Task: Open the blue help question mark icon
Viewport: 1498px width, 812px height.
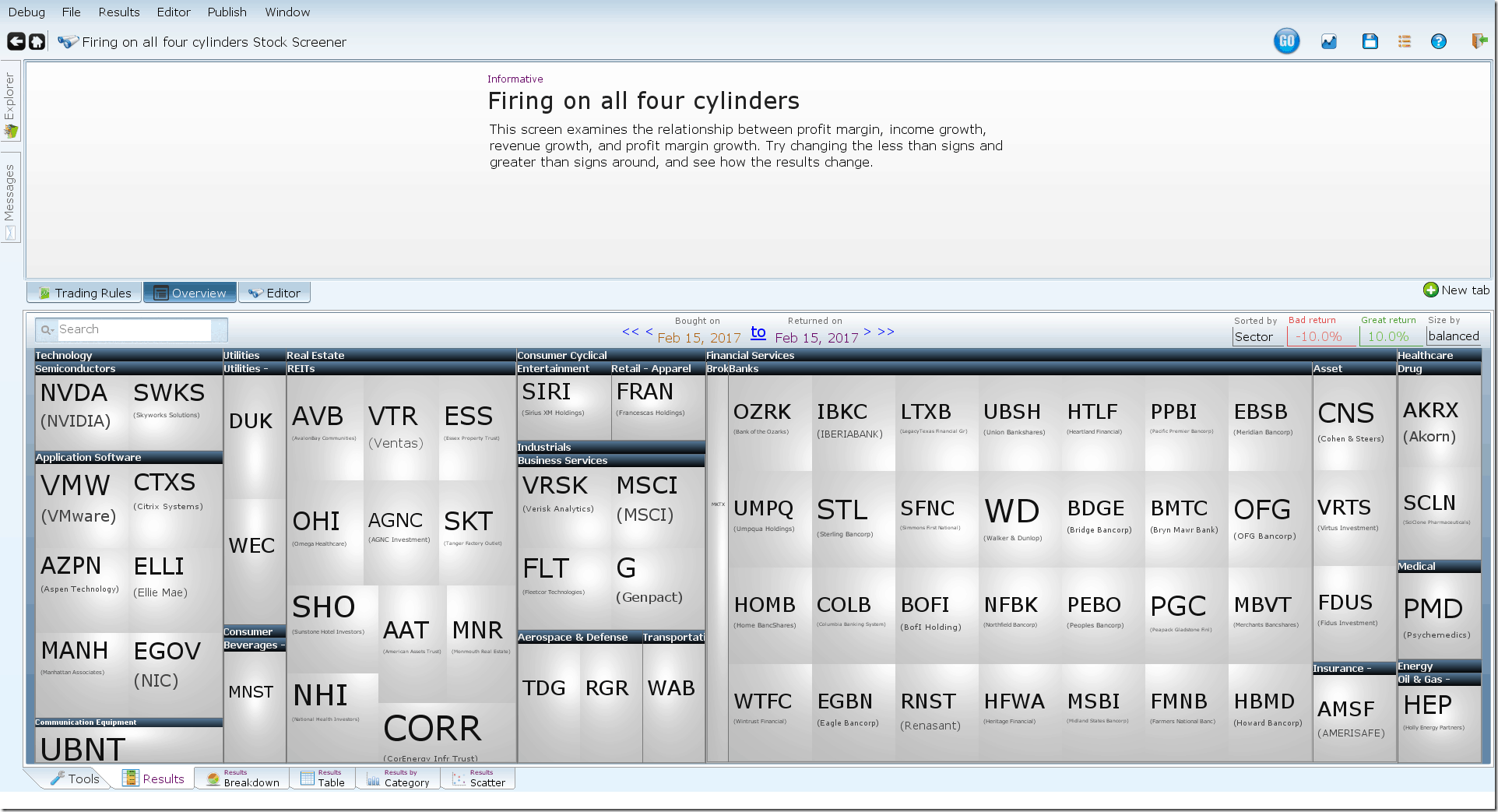Action: tap(1438, 42)
